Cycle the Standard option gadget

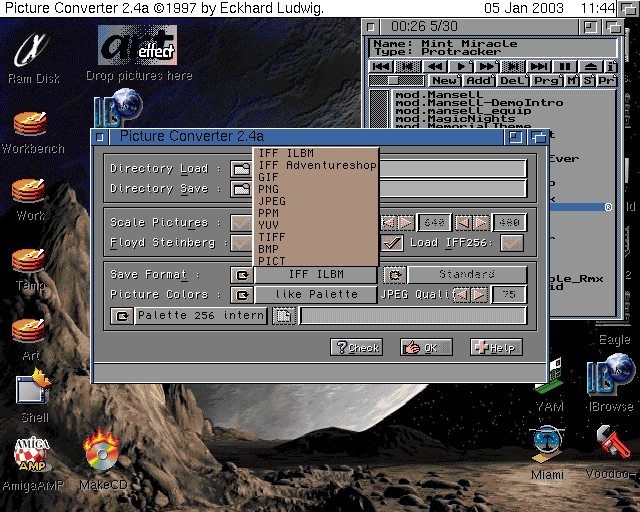(x=395, y=275)
